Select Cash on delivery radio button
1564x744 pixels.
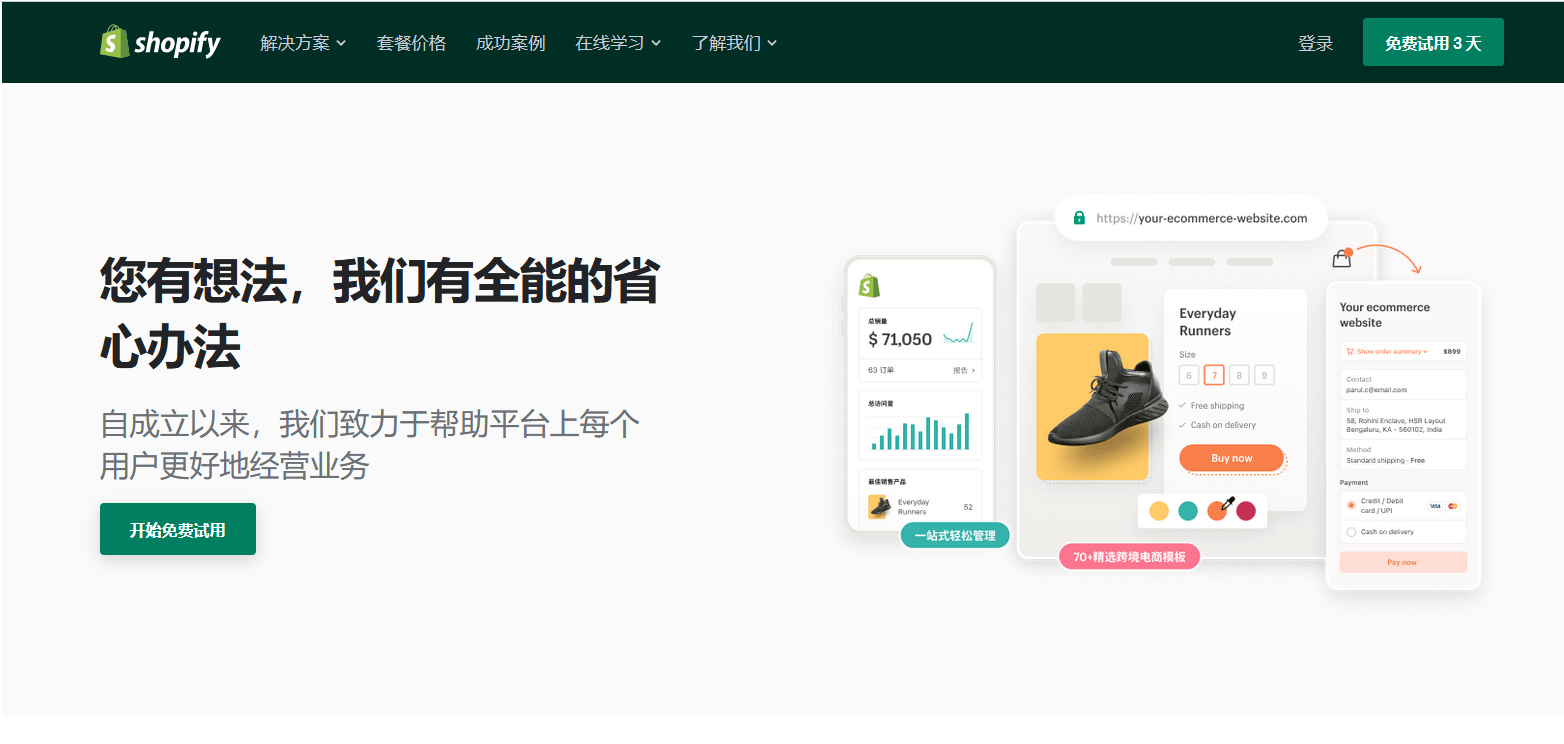coord(1351,532)
